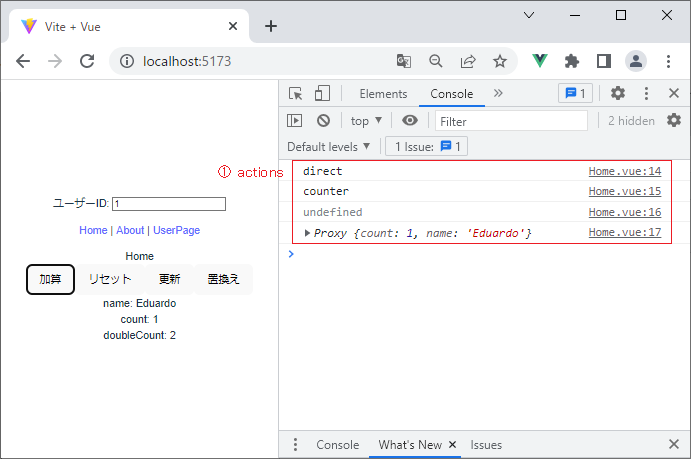The height and width of the screenshot is (459, 691).
Task: Navigate to the UserPage link
Action: click(x=176, y=230)
